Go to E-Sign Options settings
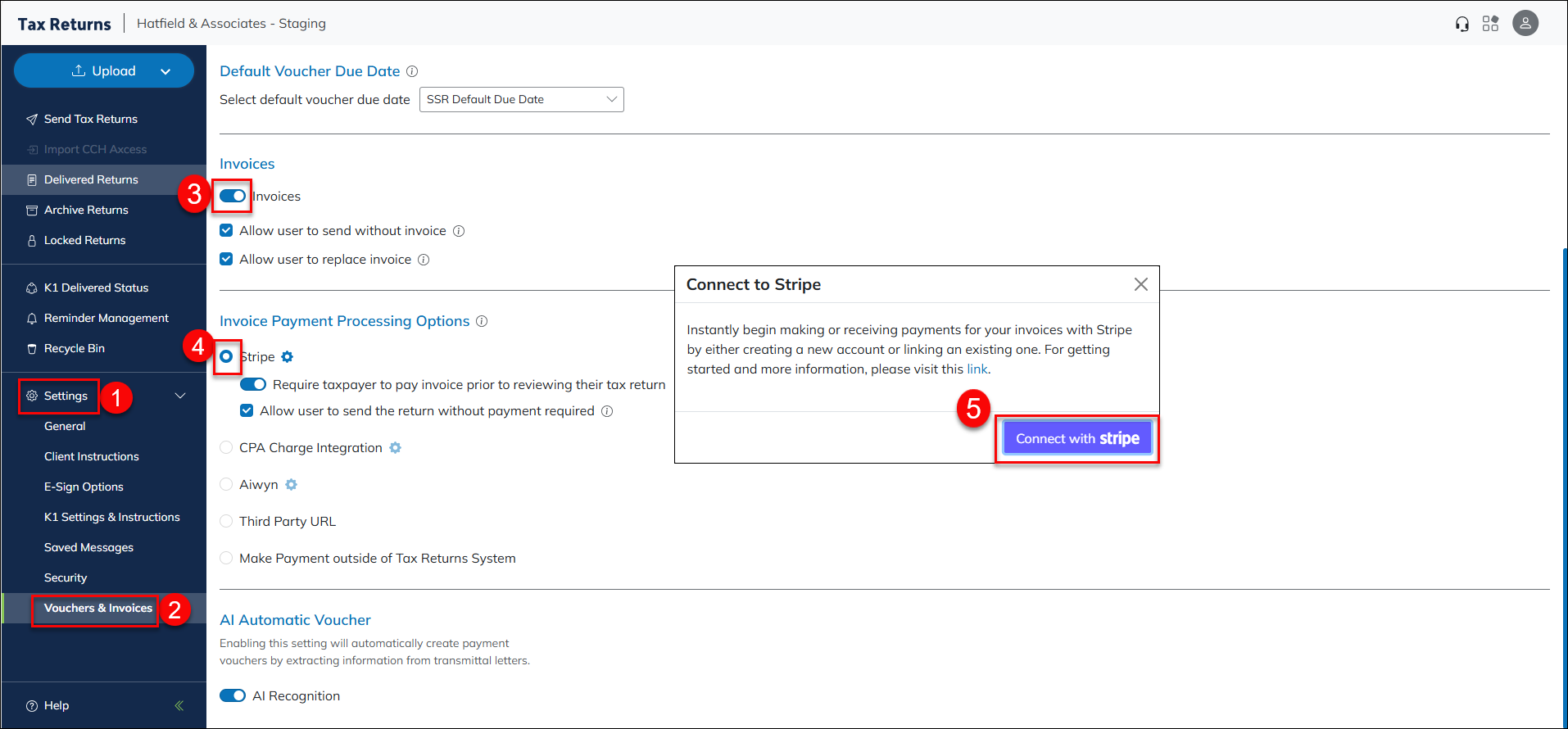Image resolution: width=1568 pixels, height=729 pixels. click(x=84, y=487)
